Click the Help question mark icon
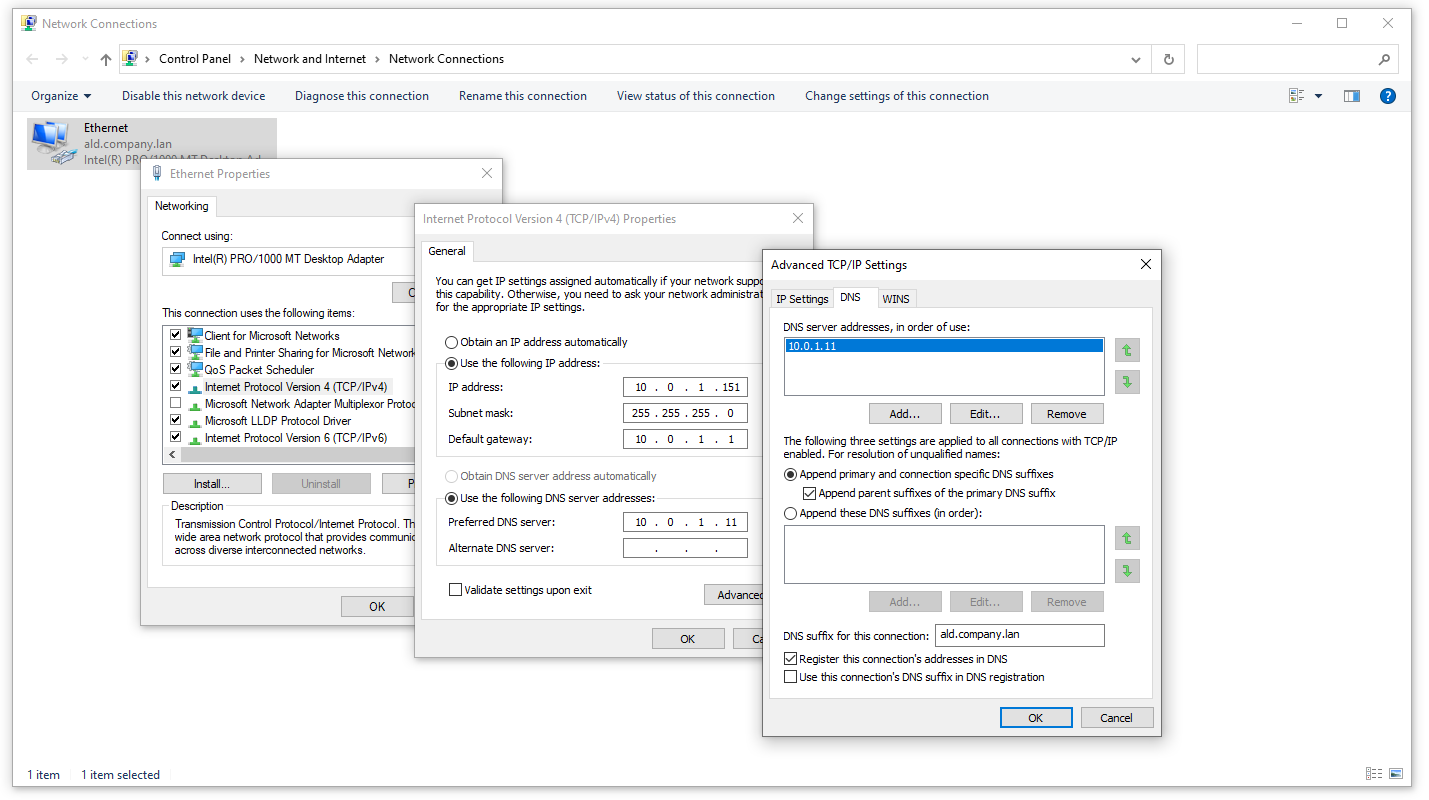1429x800 pixels. click(x=1387, y=96)
